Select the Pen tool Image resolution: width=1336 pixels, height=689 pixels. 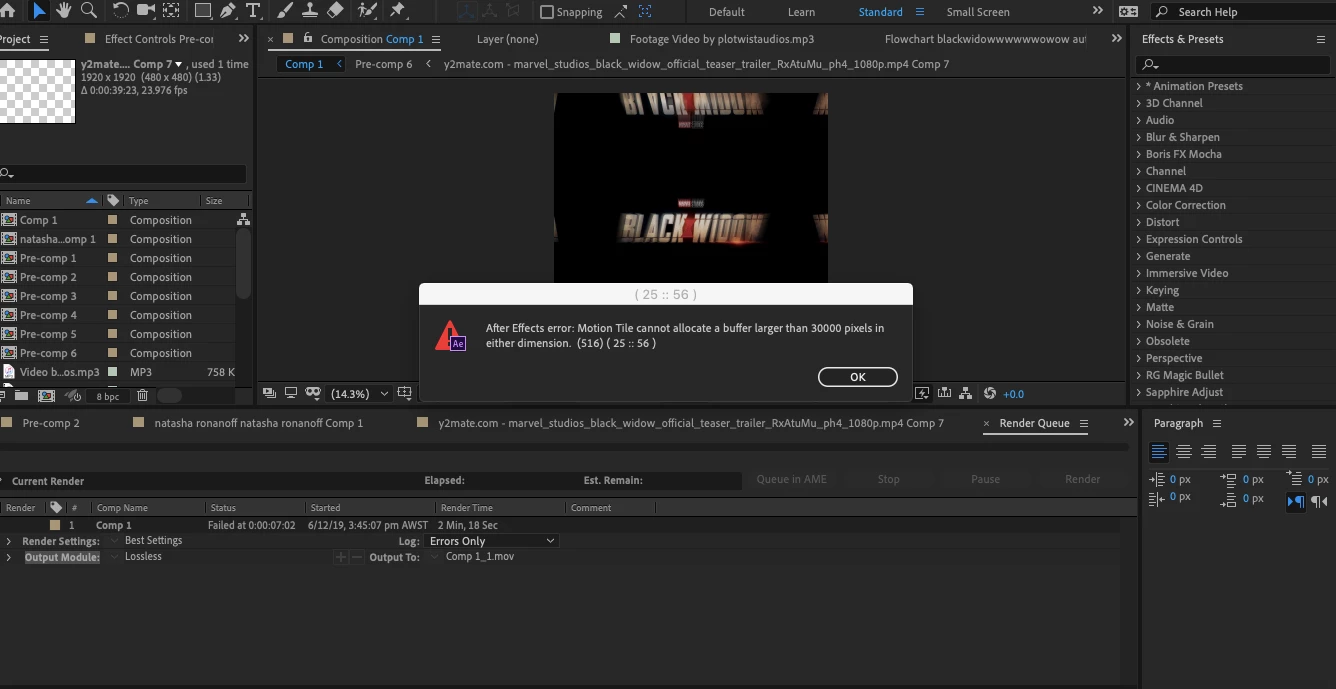[x=228, y=11]
